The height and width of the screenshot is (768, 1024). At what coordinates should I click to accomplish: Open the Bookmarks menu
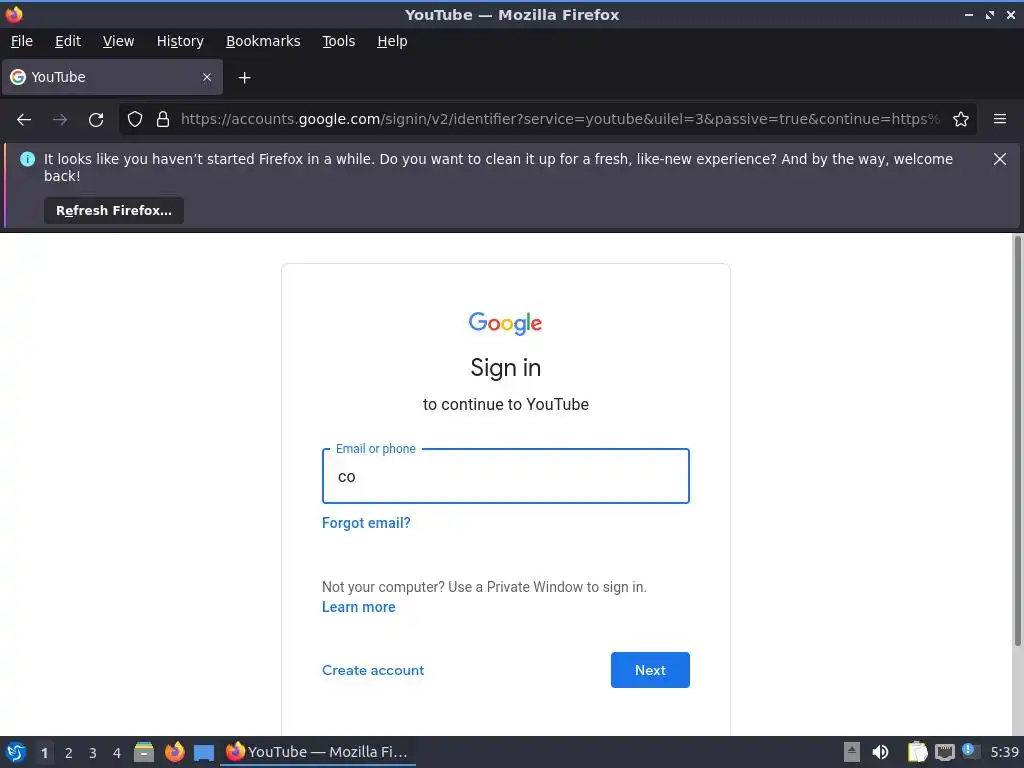(263, 41)
